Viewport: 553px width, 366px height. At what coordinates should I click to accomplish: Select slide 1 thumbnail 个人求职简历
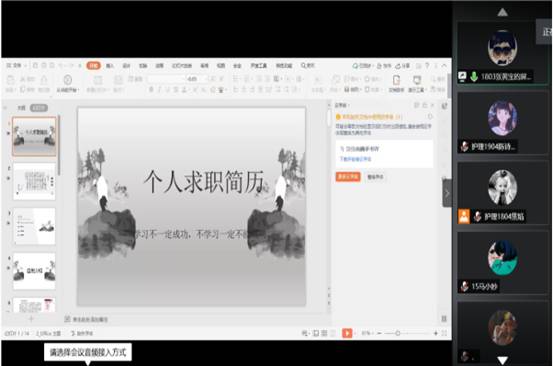pos(34,136)
